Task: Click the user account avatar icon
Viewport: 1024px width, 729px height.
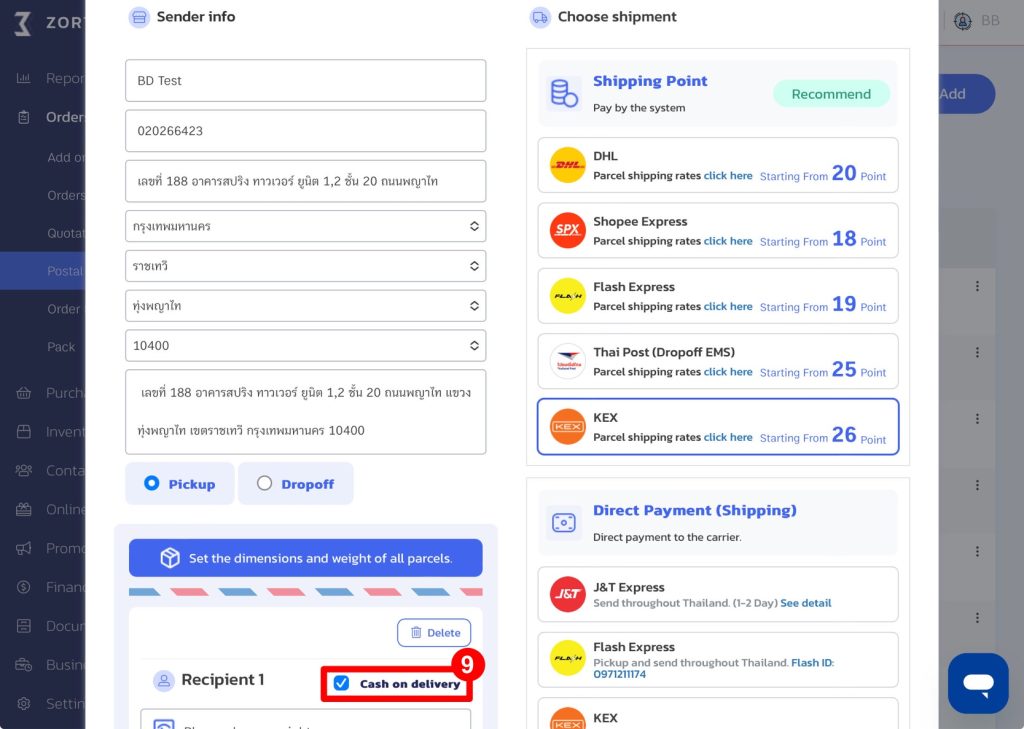Action: coord(963,21)
